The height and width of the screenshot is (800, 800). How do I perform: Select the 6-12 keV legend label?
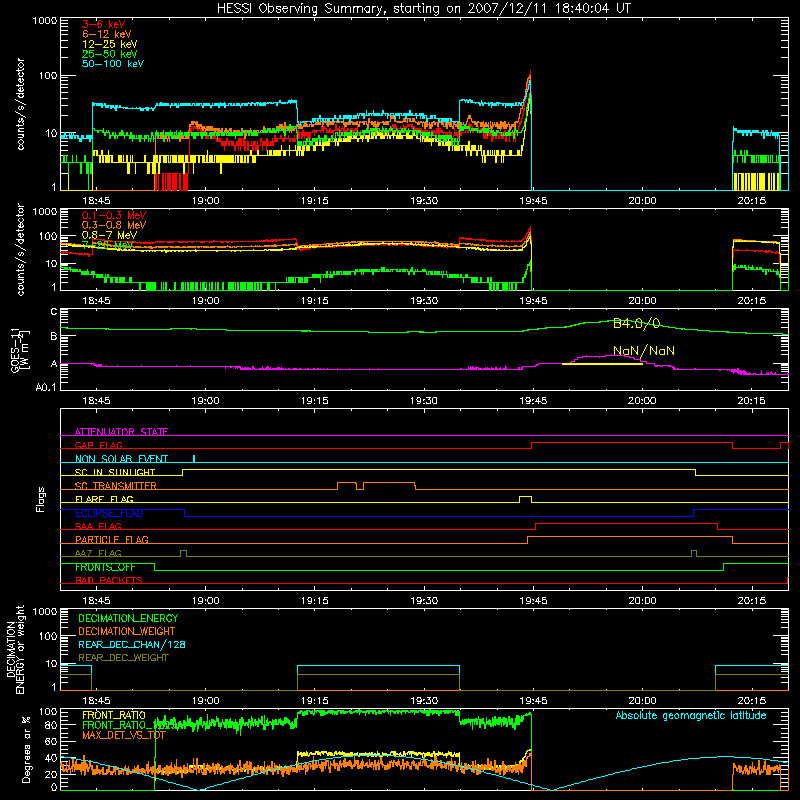[107, 34]
